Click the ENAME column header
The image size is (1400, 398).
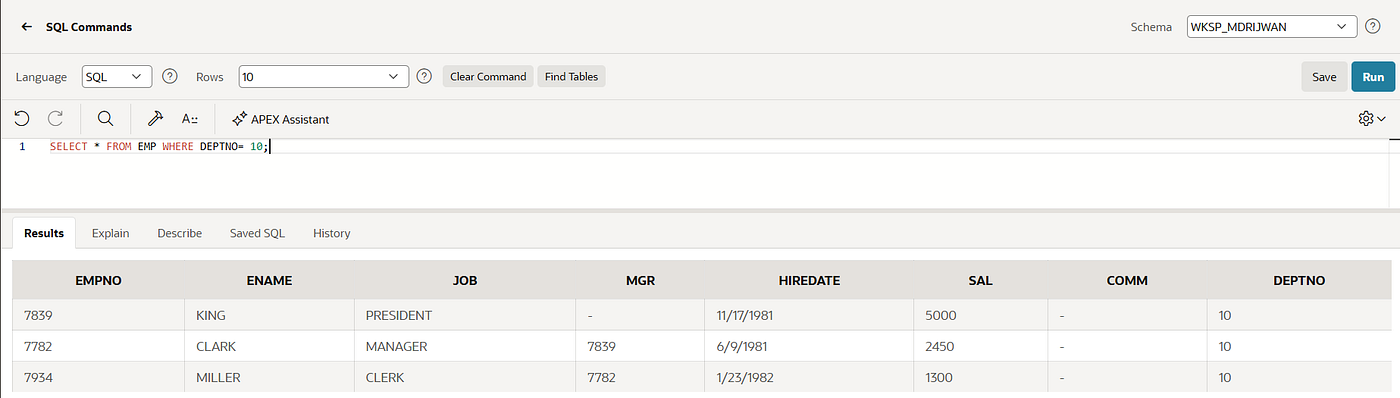(269, 280)
